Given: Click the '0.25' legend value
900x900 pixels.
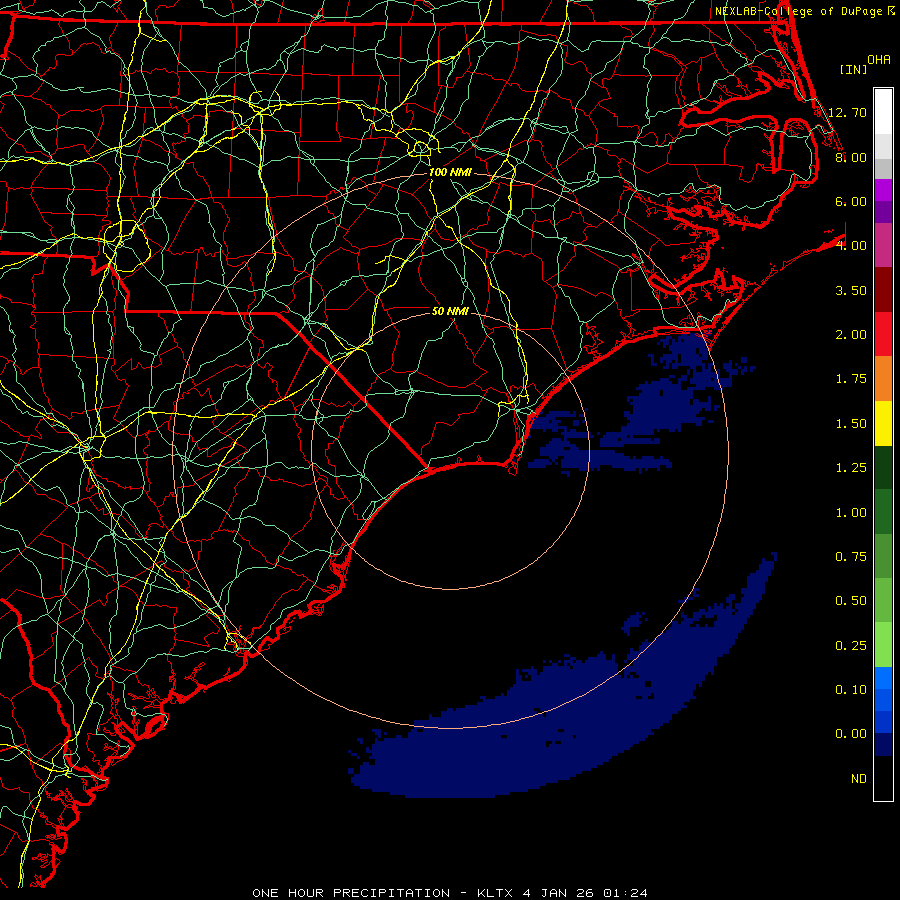Looking at the screenshot, I should 851,646.
